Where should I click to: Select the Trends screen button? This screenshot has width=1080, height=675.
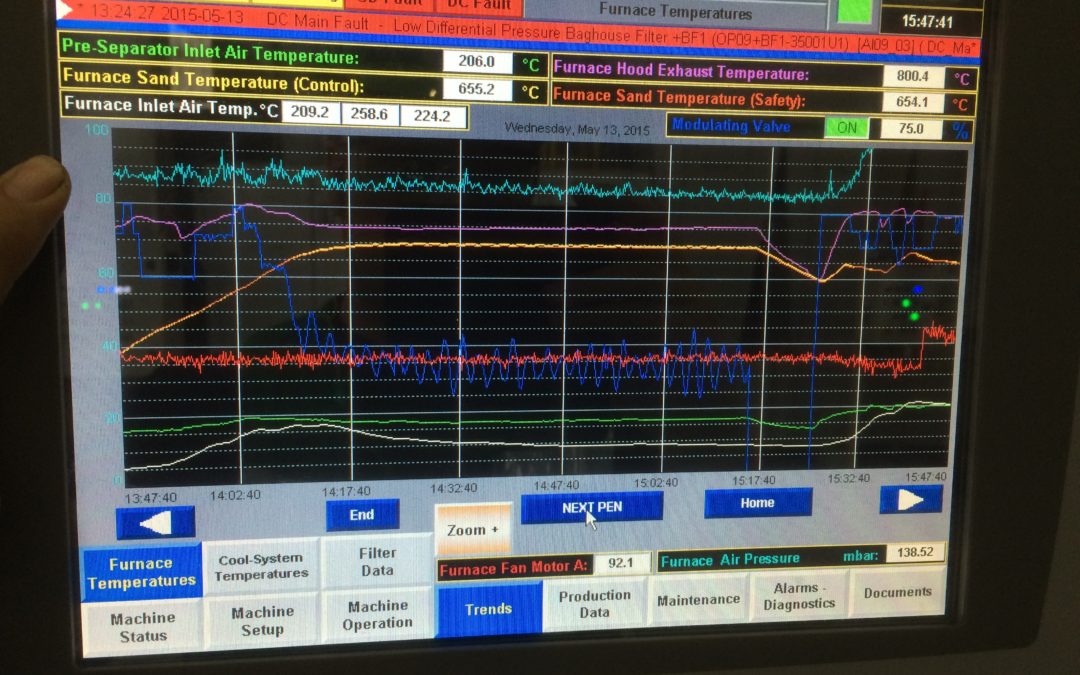tap(488, 609)
